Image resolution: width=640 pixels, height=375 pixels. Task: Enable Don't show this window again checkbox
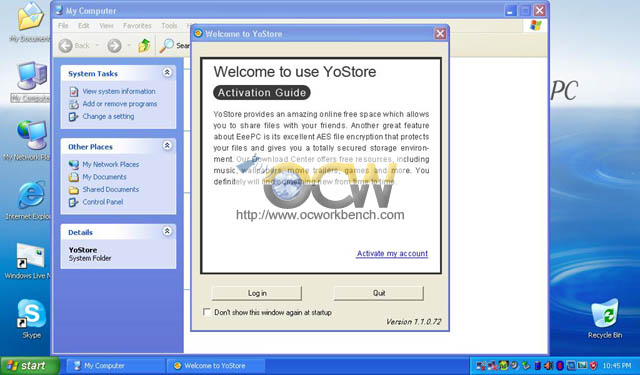coord(207,312)
